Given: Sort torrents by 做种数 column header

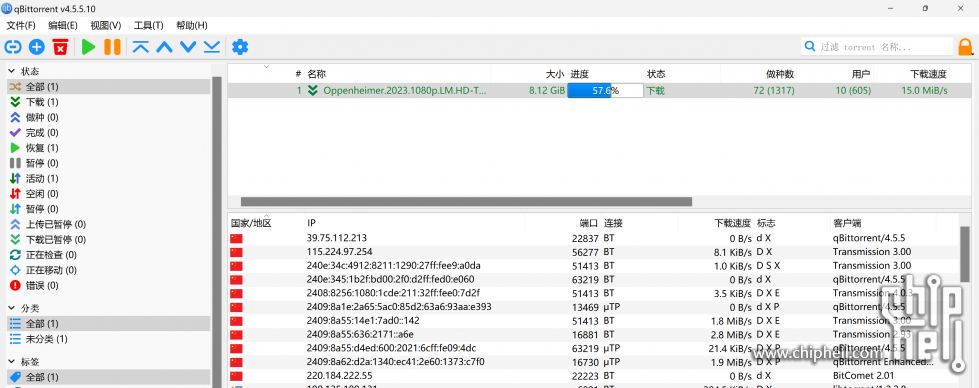Looking at the screenshot, I should click(780, 74).
